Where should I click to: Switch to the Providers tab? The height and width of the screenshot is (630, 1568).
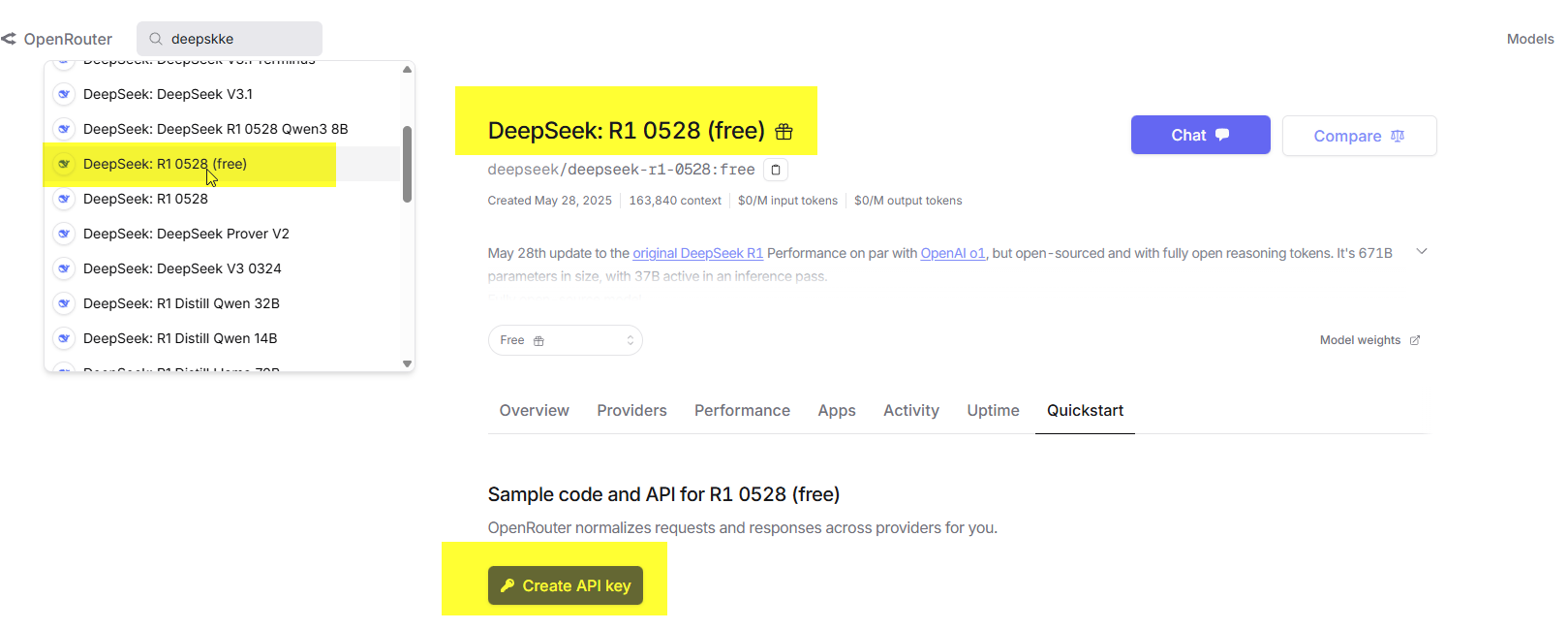coord(632,411)
